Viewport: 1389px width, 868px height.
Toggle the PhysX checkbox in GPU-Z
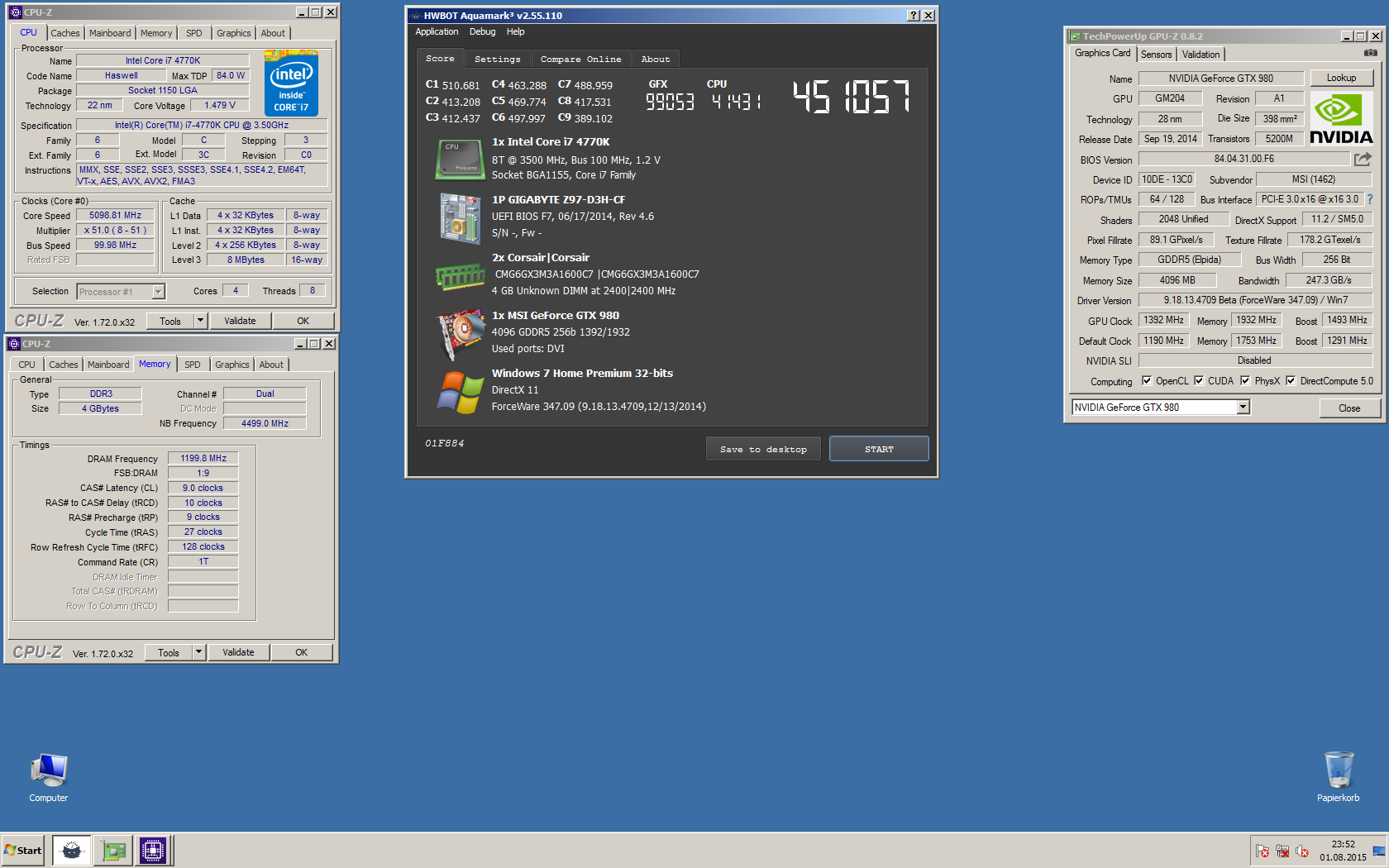(1245, 381)
